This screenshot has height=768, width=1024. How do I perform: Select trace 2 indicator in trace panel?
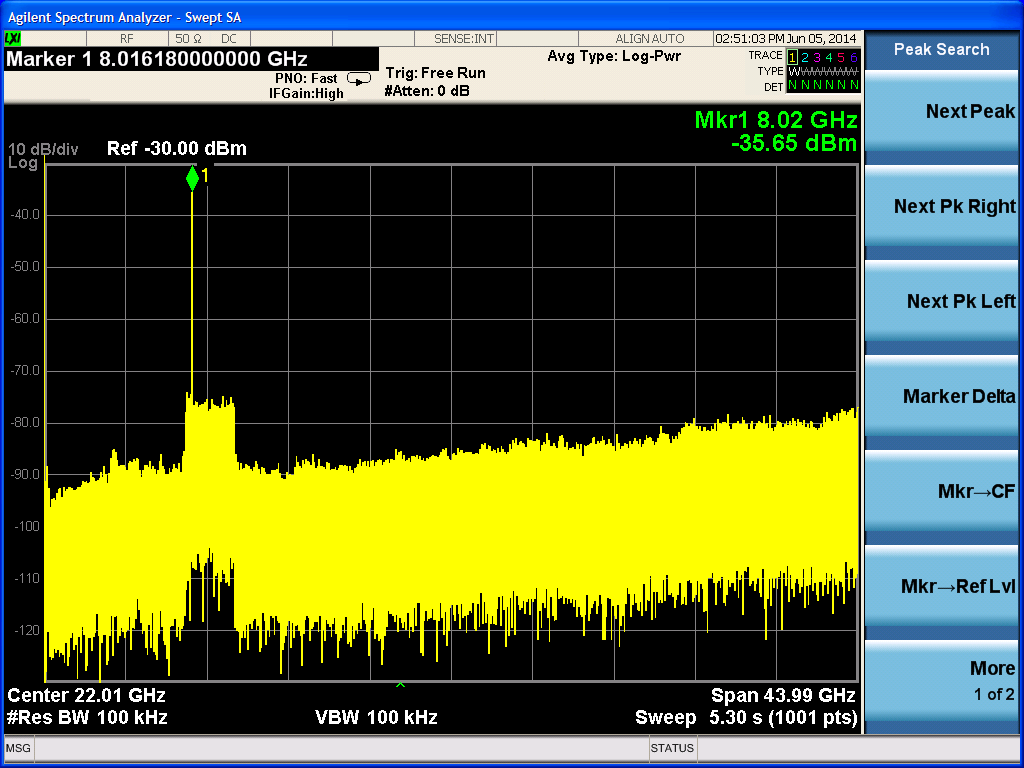(806, 57)
